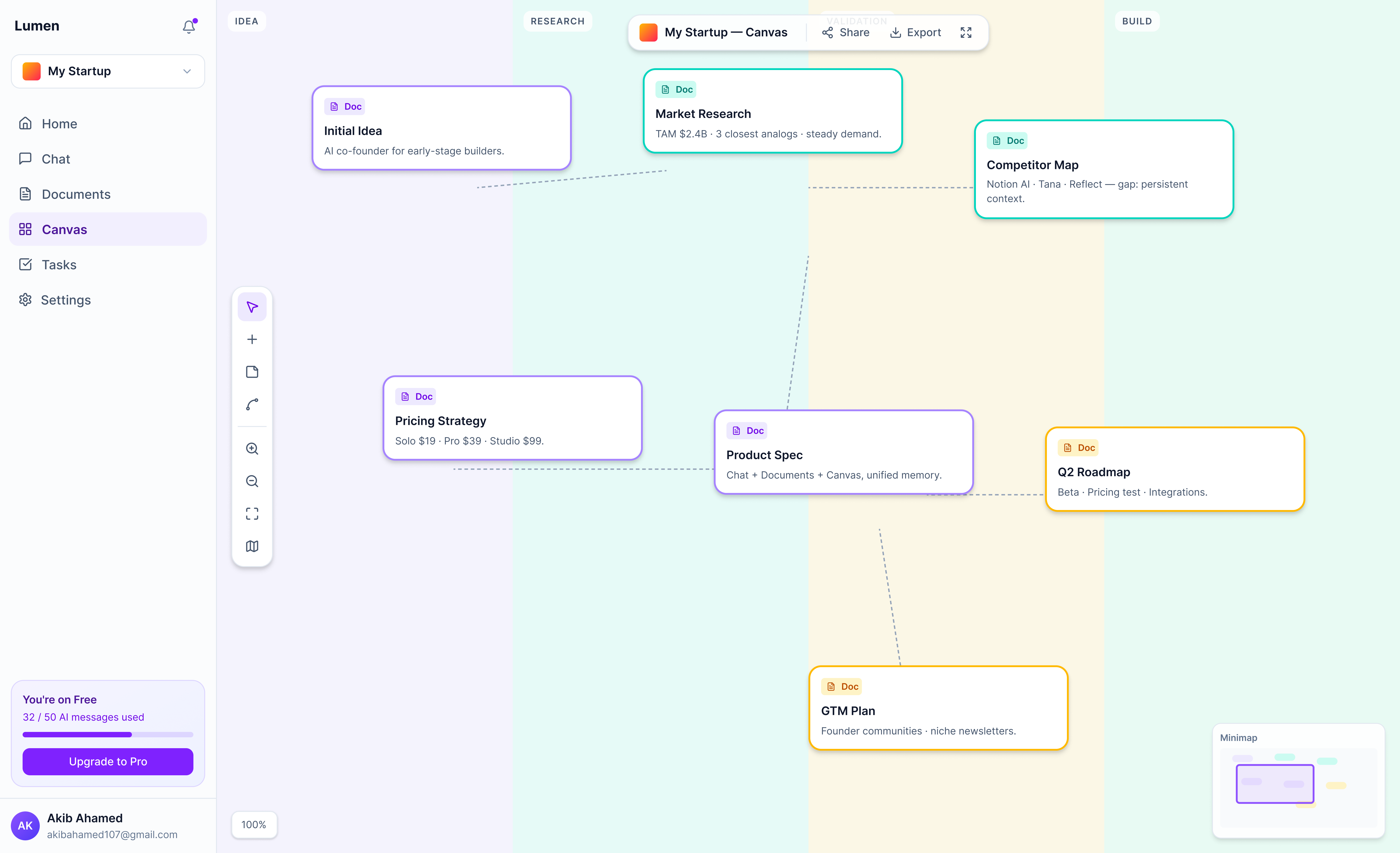Zoom in on the canvas
This screenshot has height=853, width=1400.
[252, 449]
